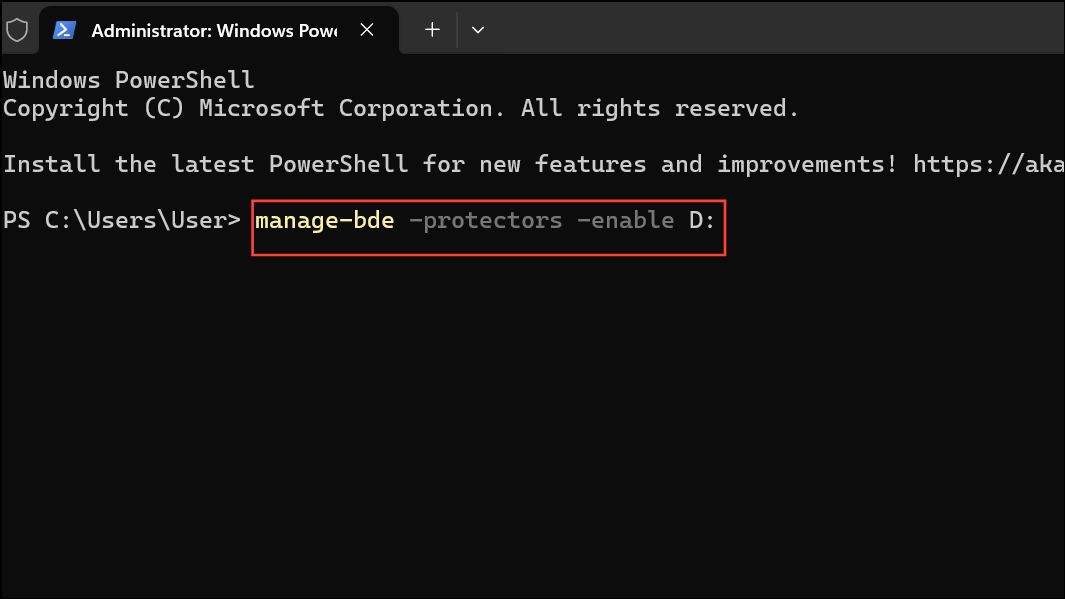Click the 'Windows PowerShell' header line

[x=128, y=79]
